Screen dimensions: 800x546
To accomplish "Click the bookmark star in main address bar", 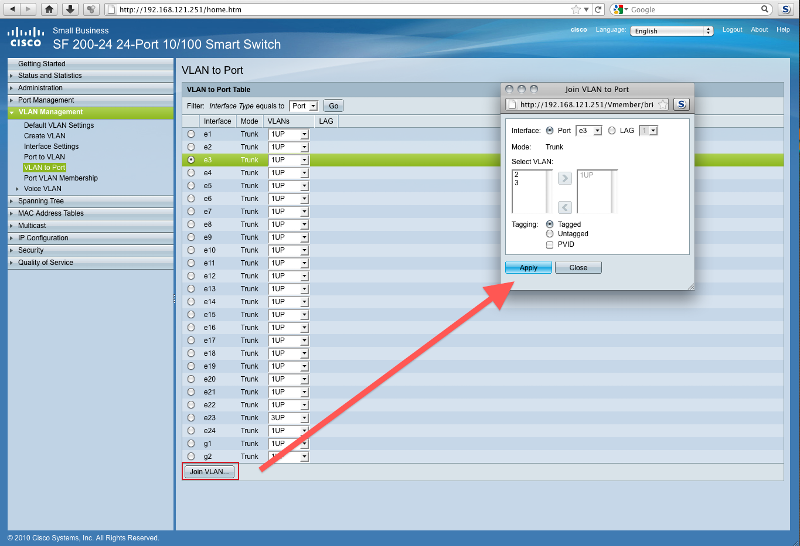I will pyautogui.click(x=585, y=9).
